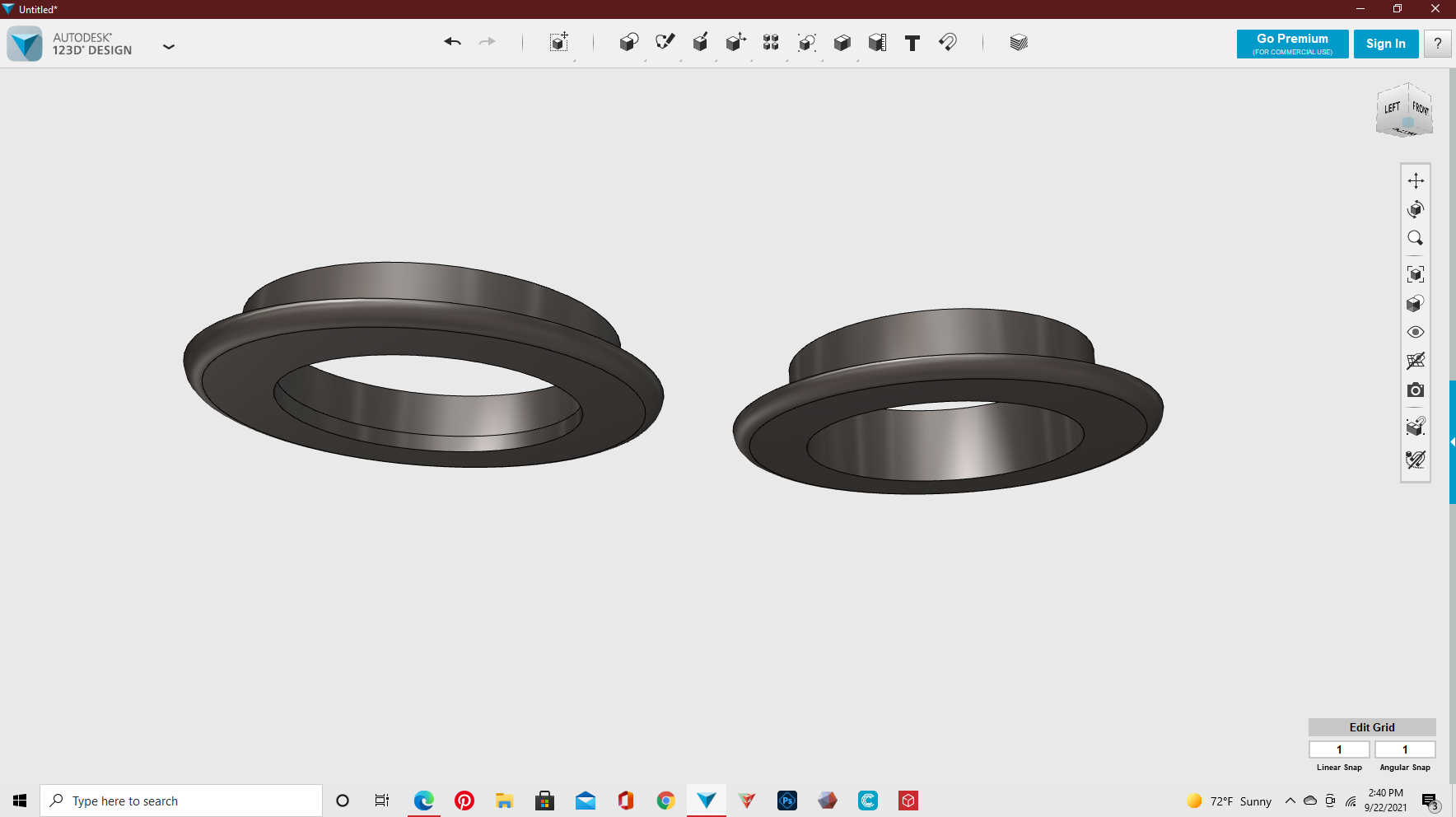Open the Primitives tool in toolbar
This screenshot has width=1456, height=817.
coord(628,43)
